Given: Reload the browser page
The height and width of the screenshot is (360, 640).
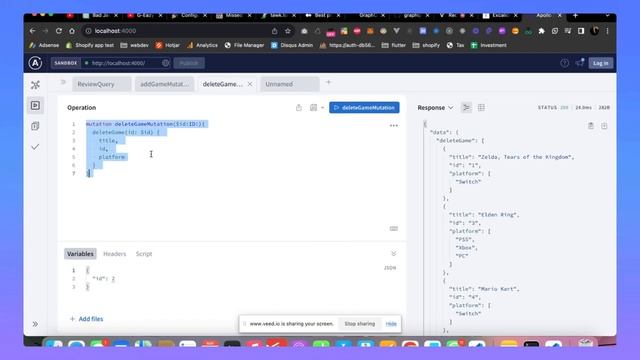Looking at the screenshot, I should 59,31.
